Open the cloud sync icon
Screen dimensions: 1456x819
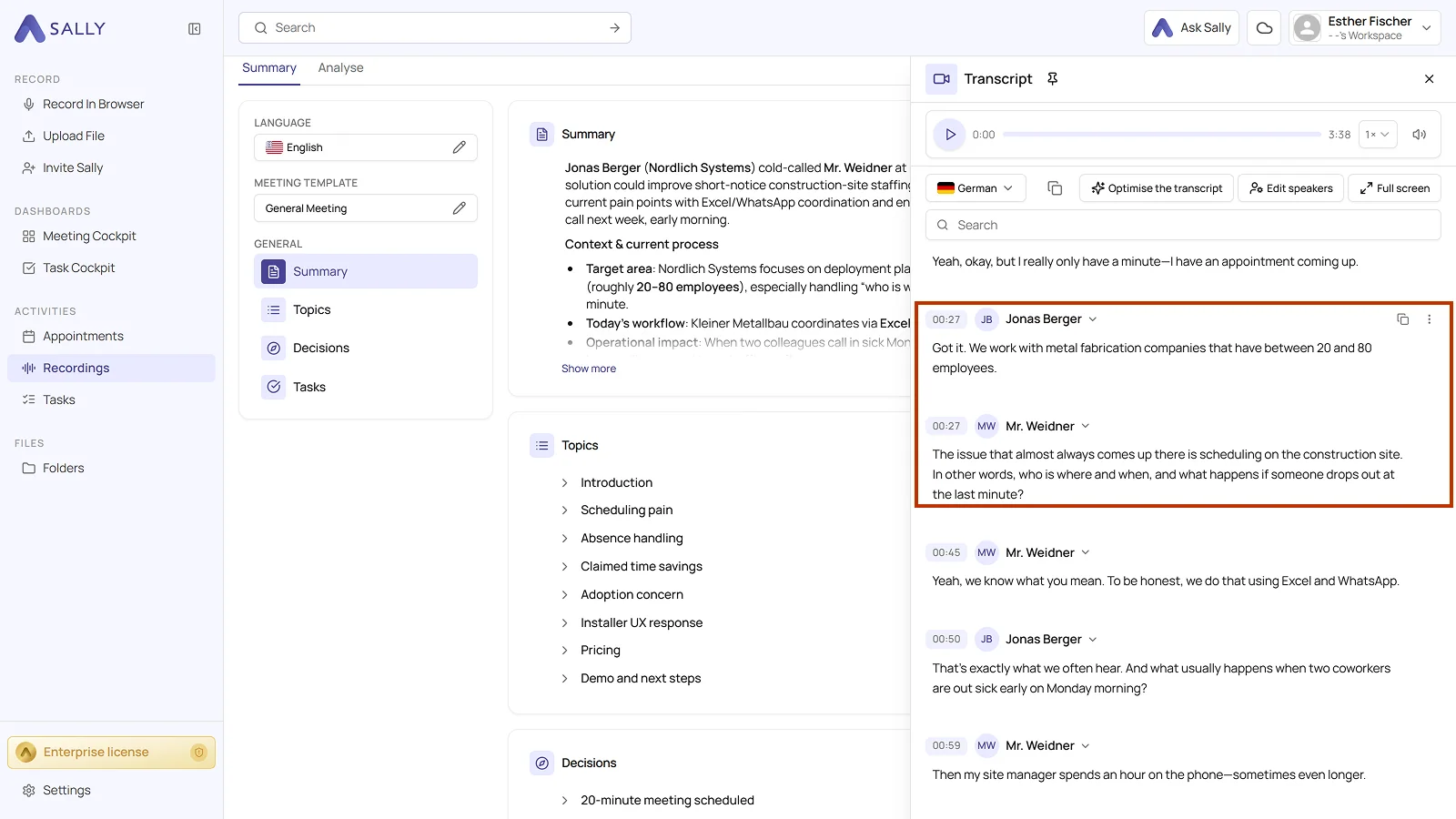pyautogui.click(x=1264, y=28)
